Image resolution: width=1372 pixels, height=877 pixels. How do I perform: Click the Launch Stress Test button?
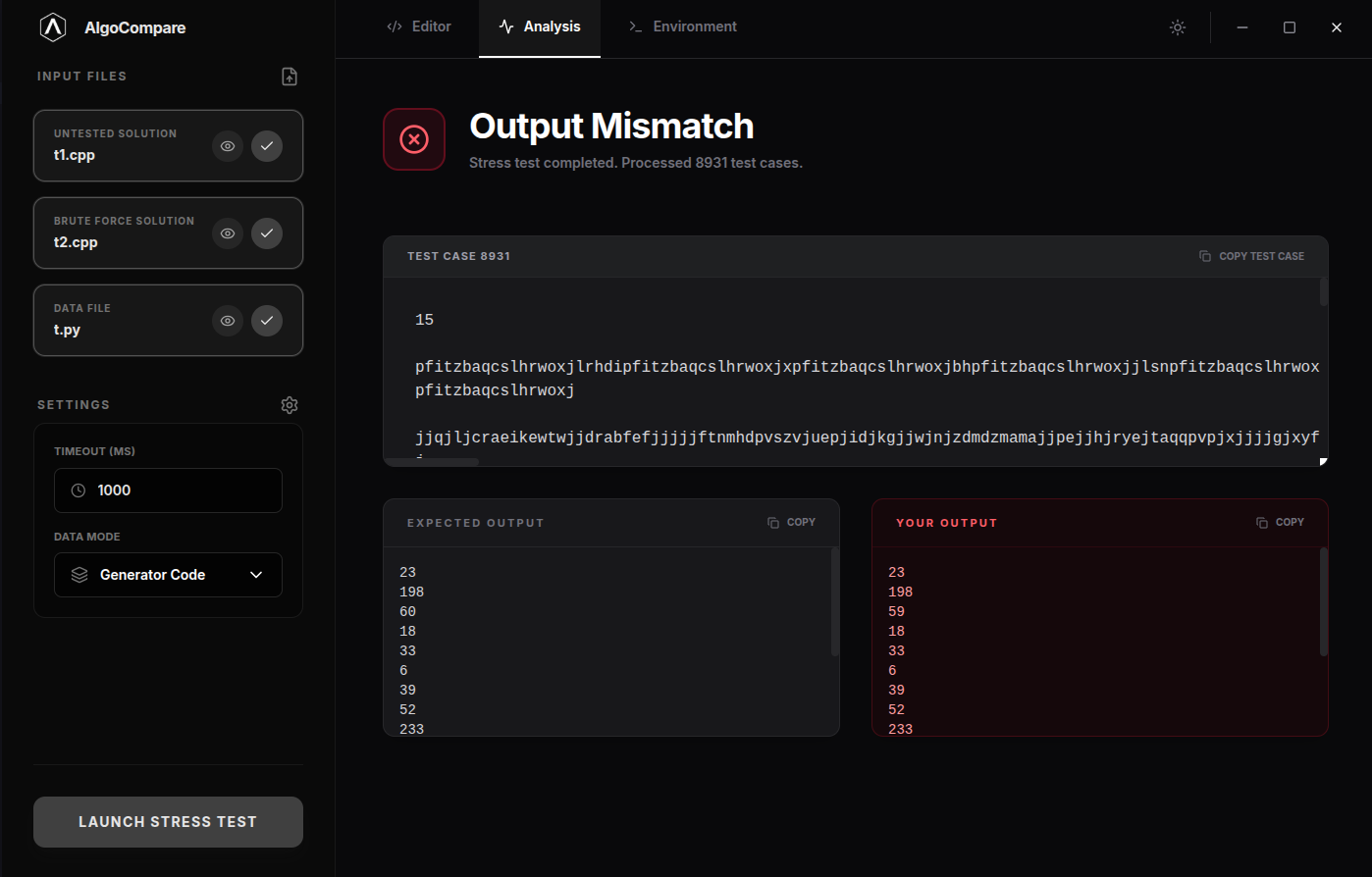tap(168, 822)
